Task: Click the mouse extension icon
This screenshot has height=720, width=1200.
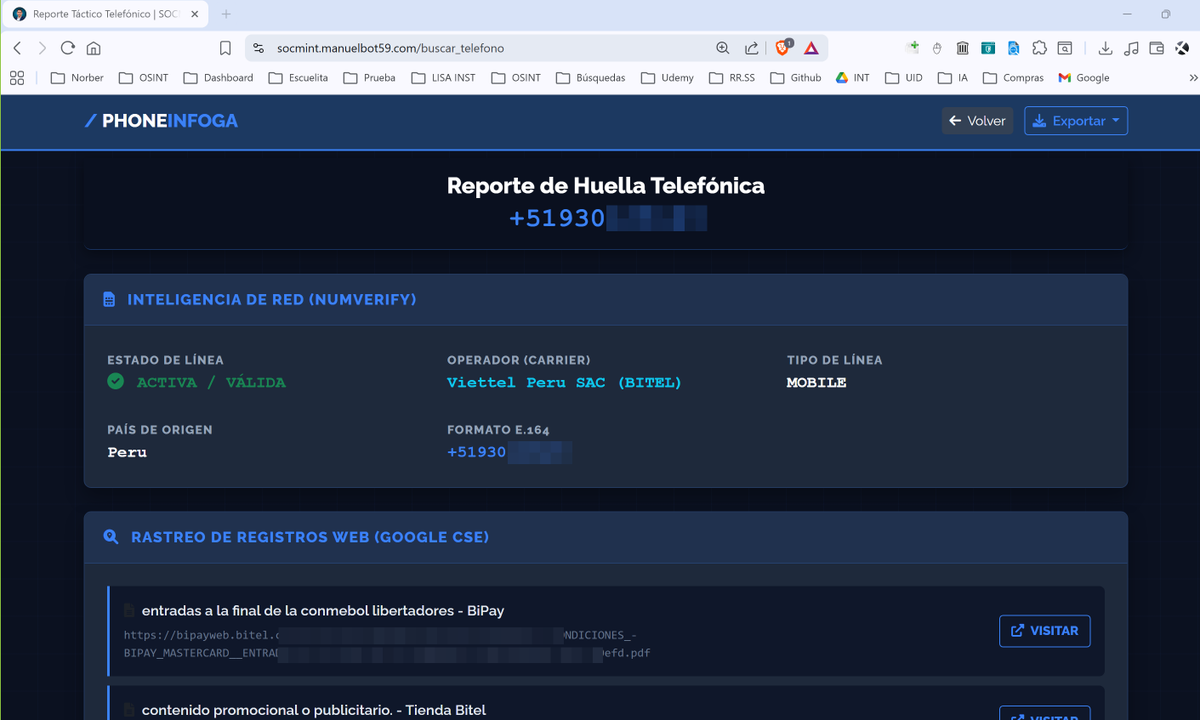Action: pyautogui.click(x=937, y=48)
